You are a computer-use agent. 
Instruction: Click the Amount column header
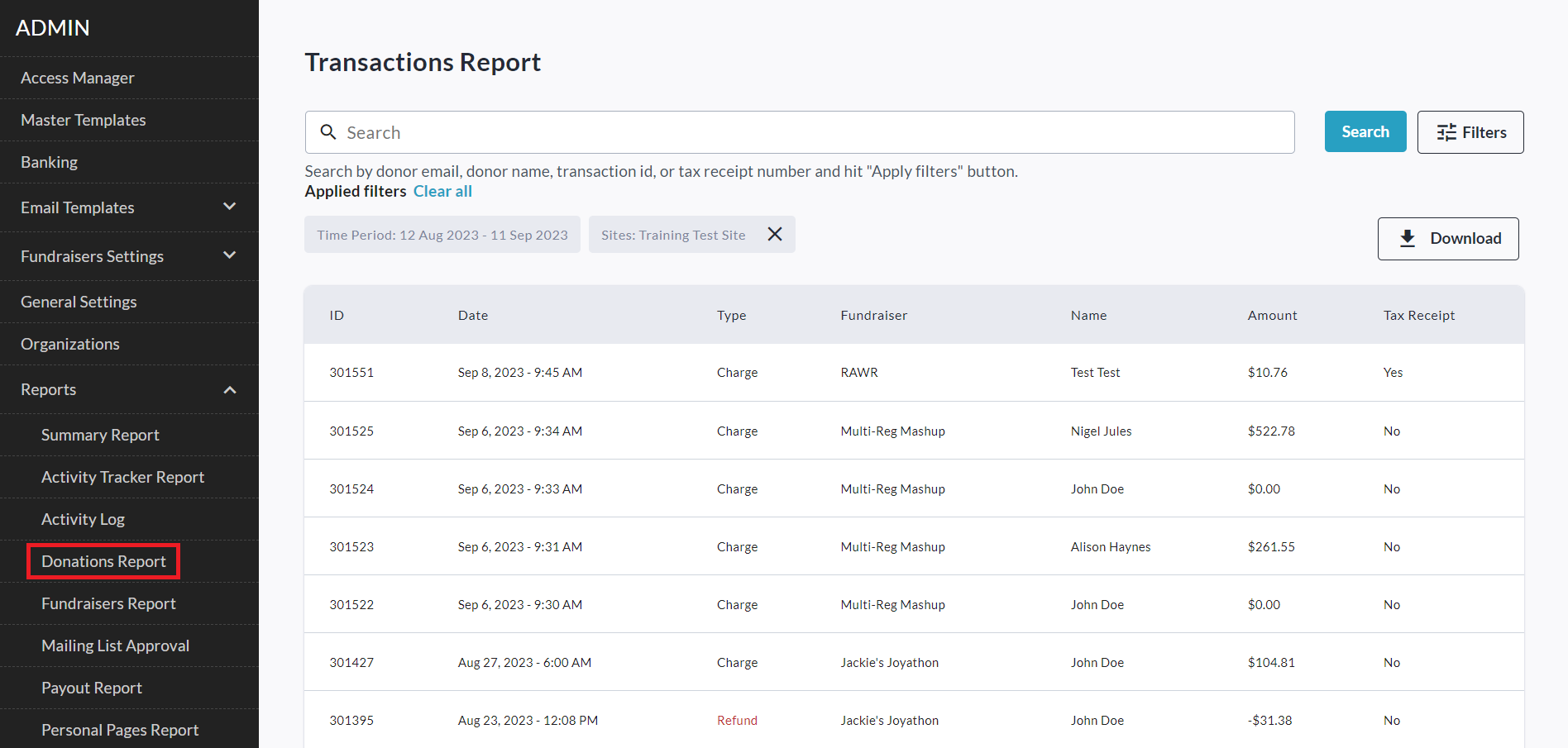tap(1272, 316)
